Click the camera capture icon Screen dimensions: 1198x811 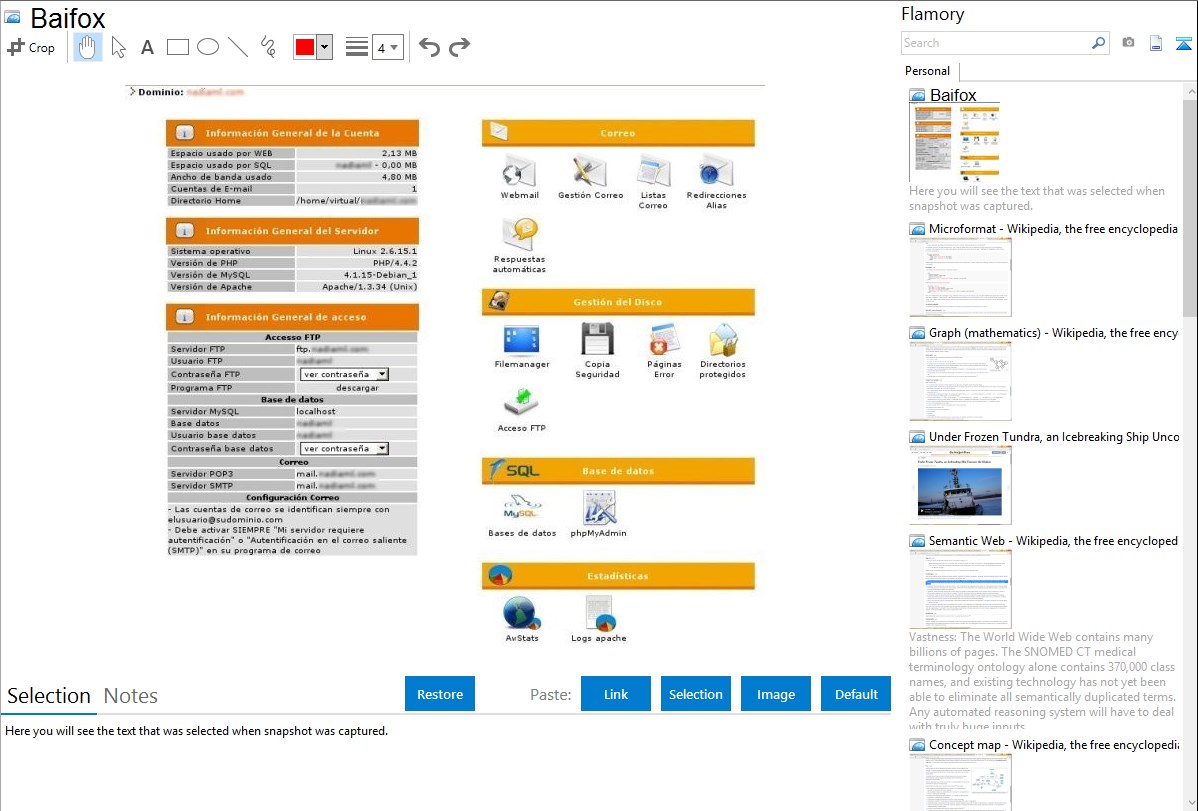(1128, 43)
